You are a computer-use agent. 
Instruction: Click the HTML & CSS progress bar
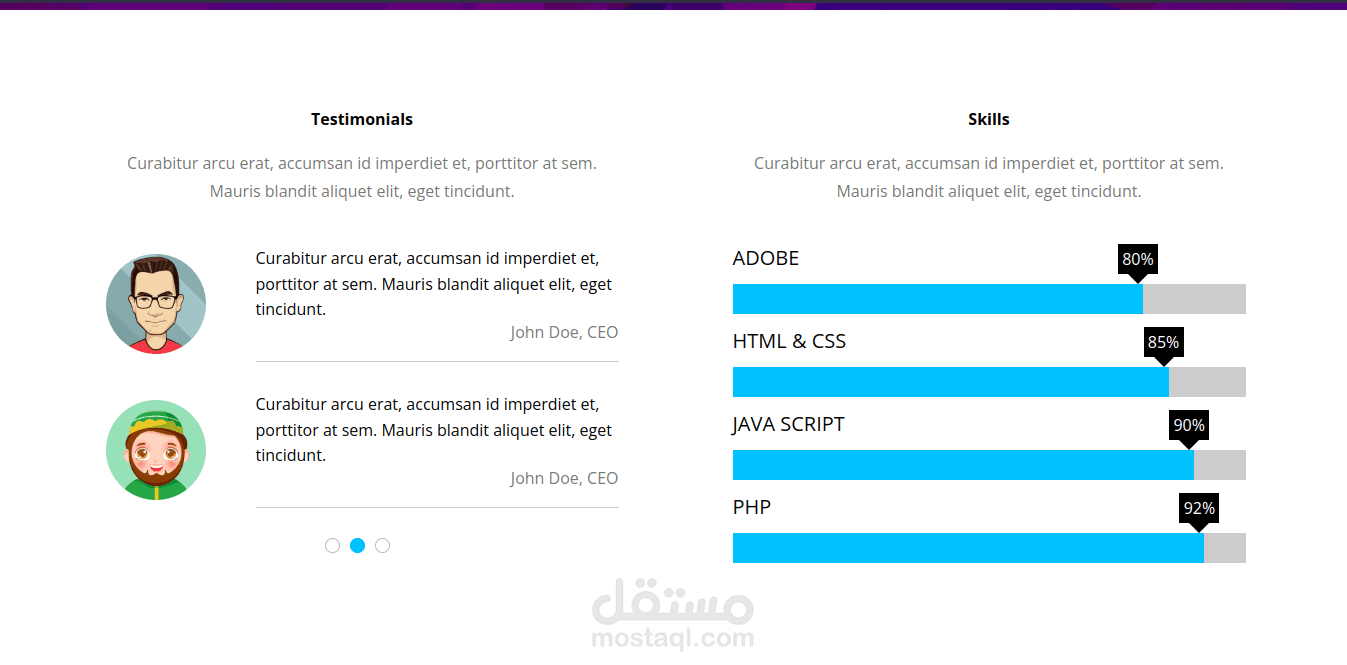pos(988,382)
